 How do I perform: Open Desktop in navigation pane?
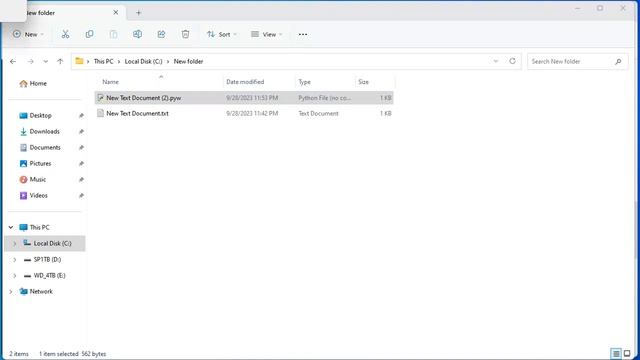[35, 116]
